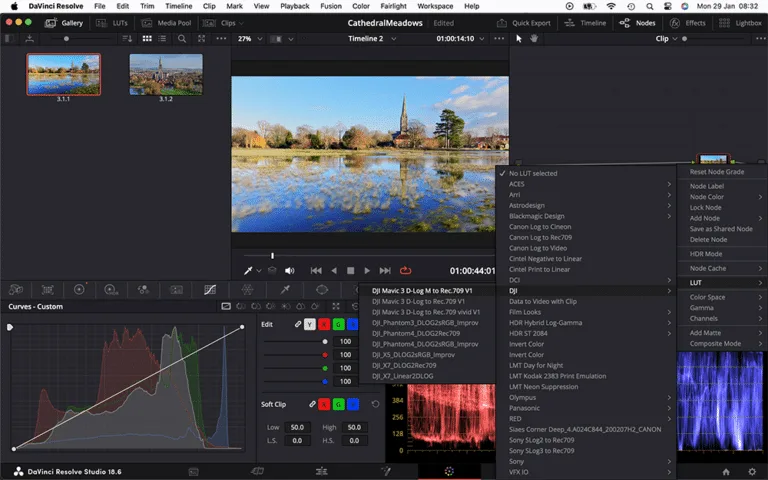Open the timecode 01:00:14:10 dropdown
The height and width of the screenshot is (480, 768).
(x=460, y=38)
